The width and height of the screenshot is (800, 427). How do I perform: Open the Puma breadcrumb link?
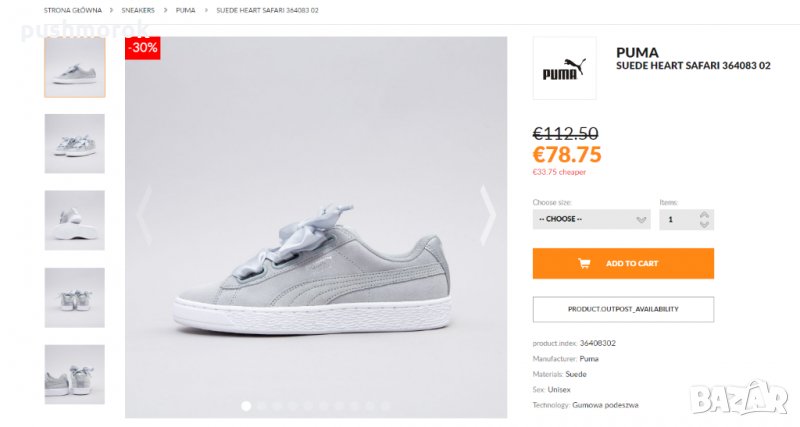coord(185,10)
